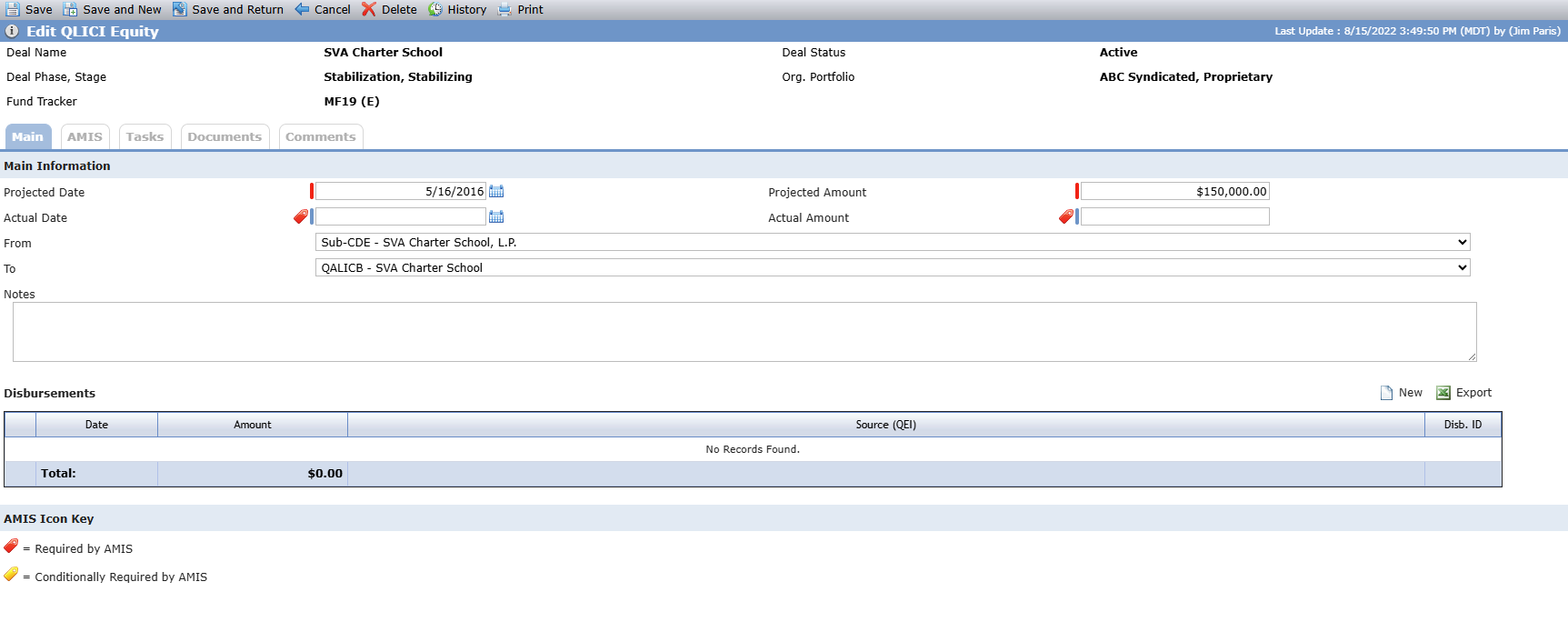
Task: Click the red Delete X icon
Action: (x=368, y=9)
